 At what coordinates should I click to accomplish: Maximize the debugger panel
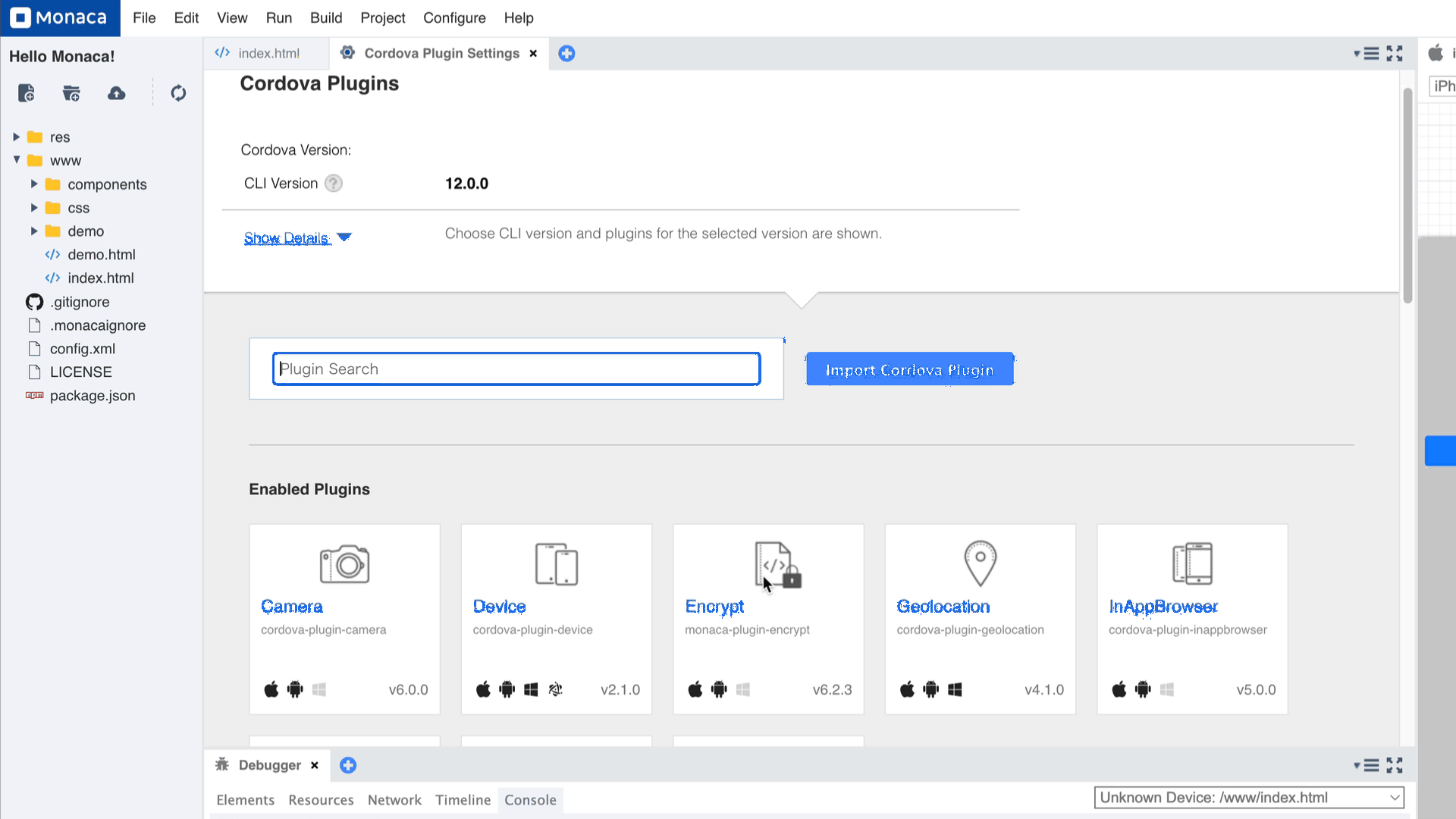(1395, 765)
